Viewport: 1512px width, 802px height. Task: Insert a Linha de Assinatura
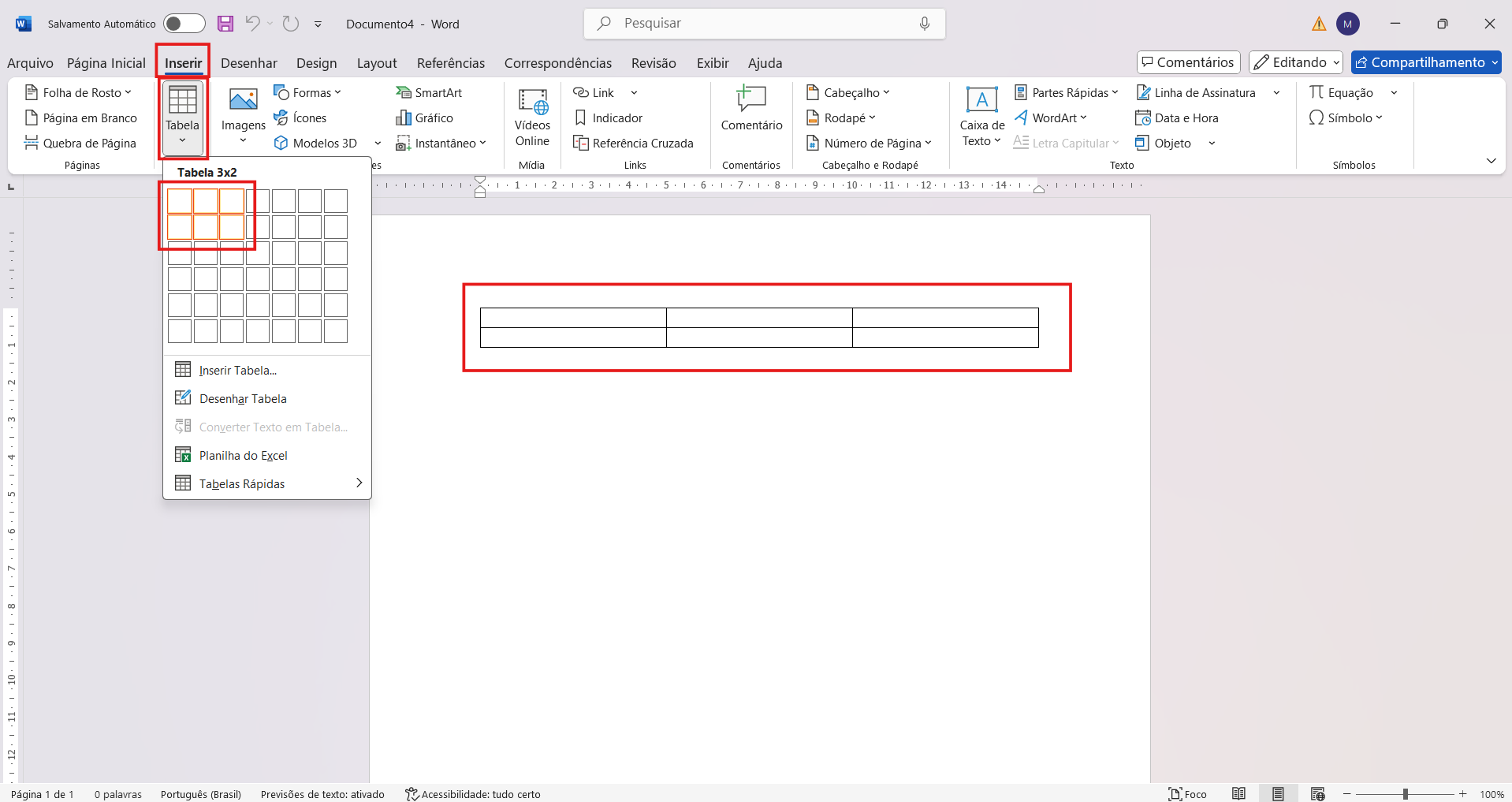click(x=1196, y=93)
